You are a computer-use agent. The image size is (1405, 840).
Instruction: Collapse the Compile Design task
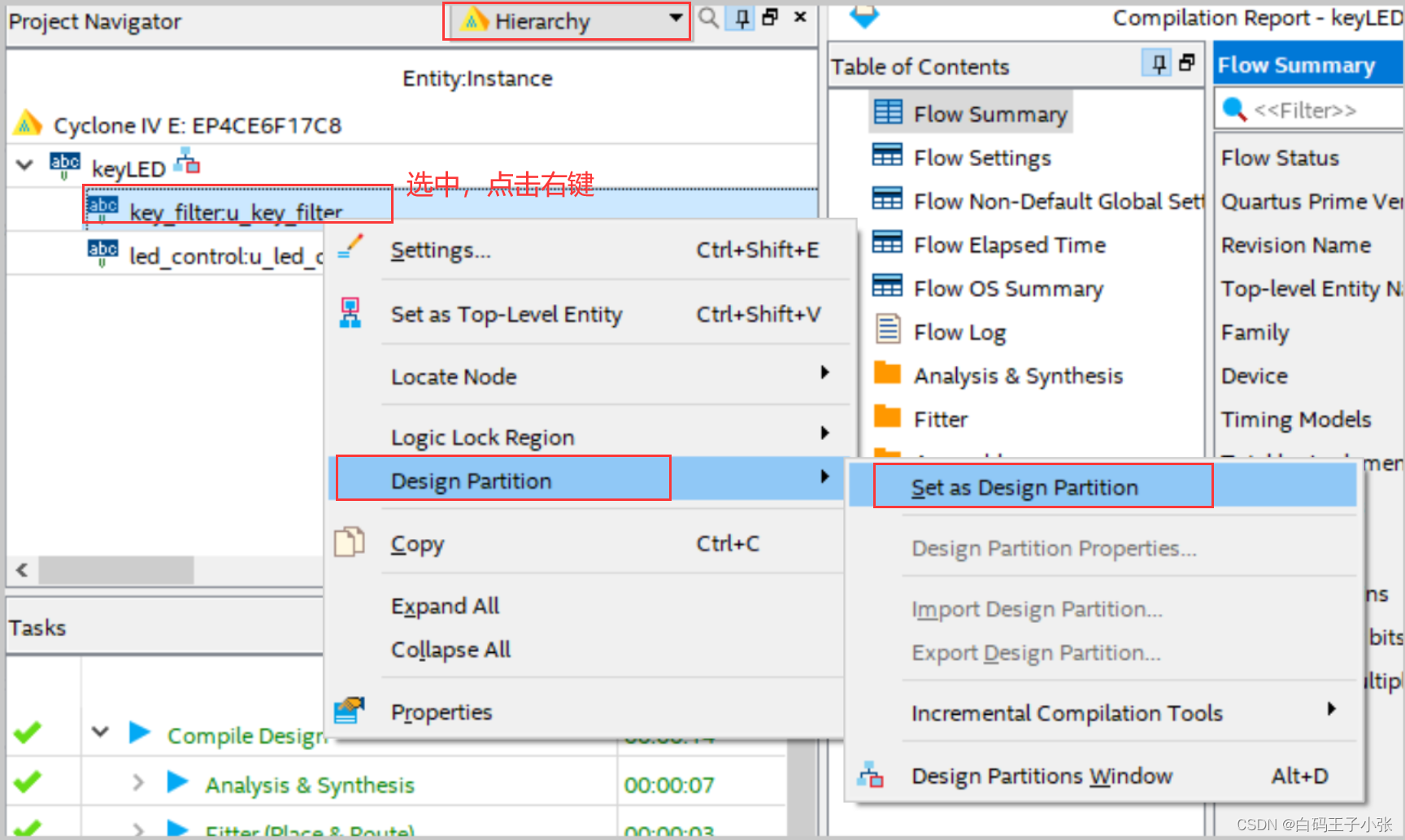tap(100, 732)
